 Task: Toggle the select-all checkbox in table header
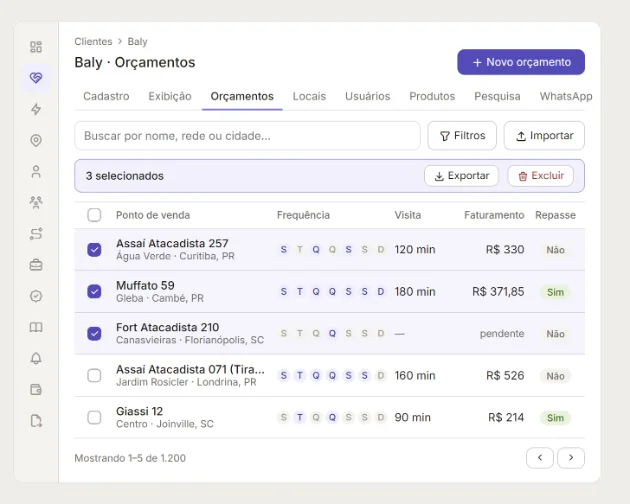[94, 215]
